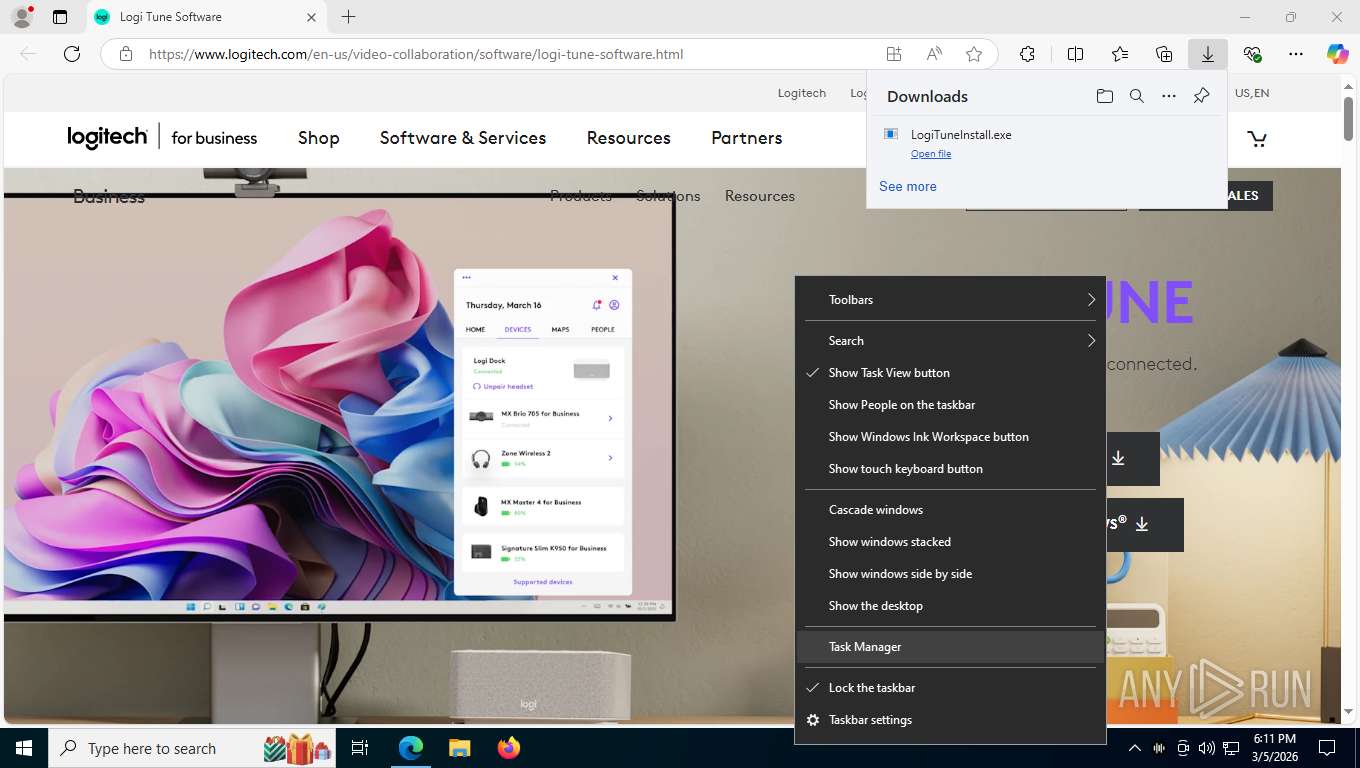Launch Firefox from the taskbar
1360x768 pixels.
(508, 748)
